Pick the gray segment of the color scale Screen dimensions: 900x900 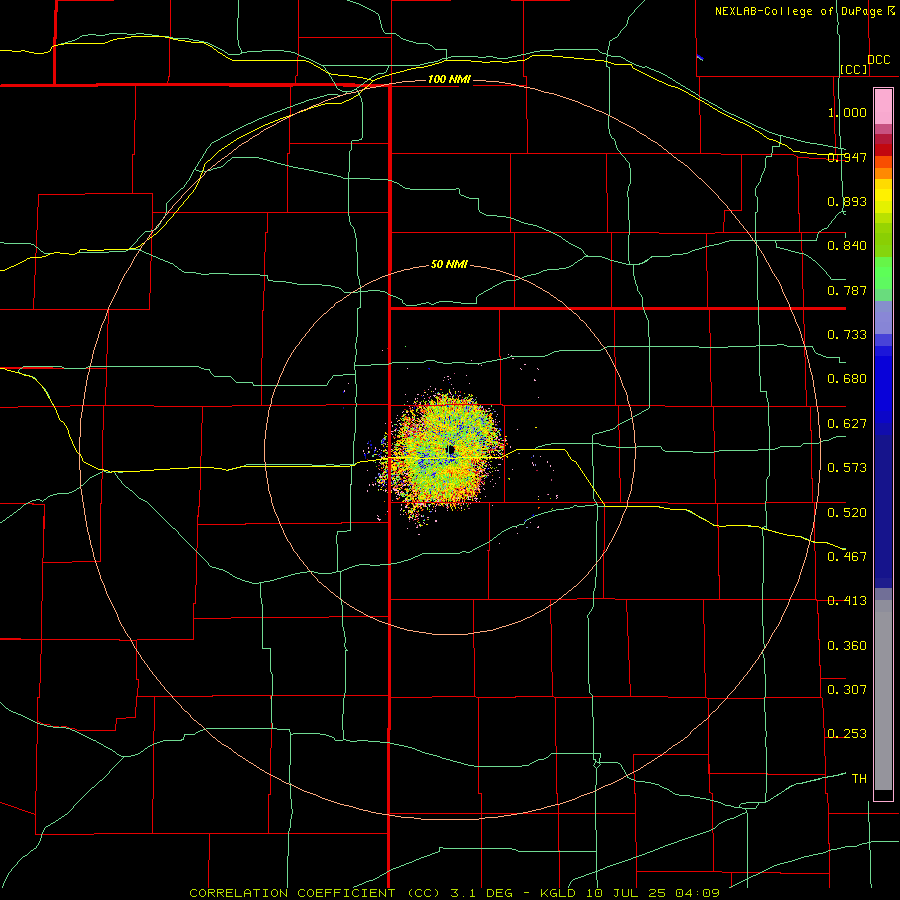coord(883,695)
